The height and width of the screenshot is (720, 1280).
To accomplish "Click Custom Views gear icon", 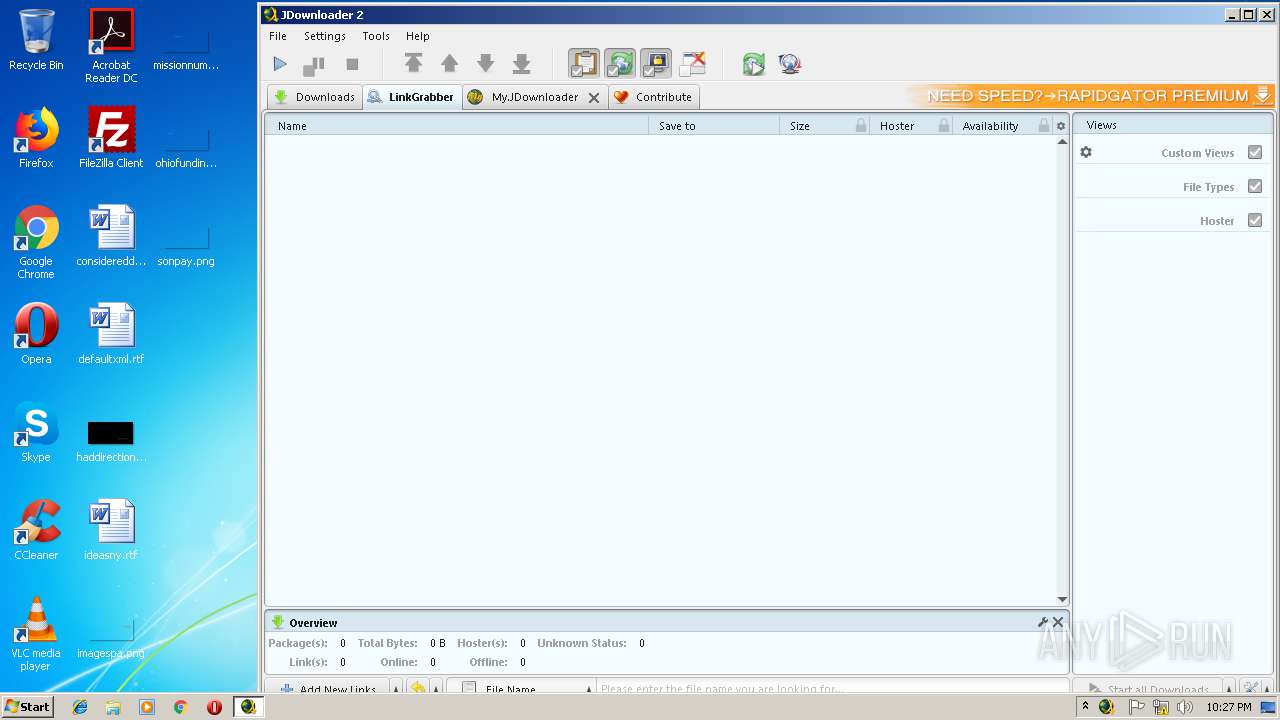I will tap(1086, 153).
